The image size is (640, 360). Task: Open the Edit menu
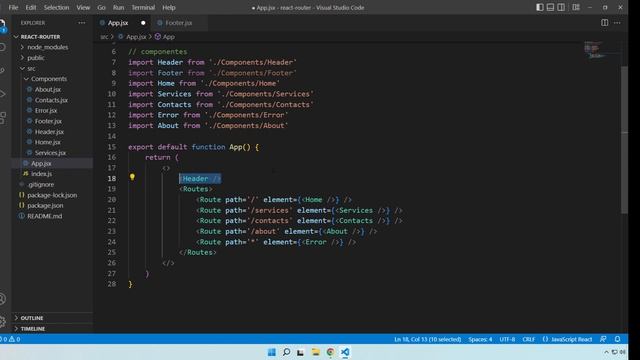coord(31,7)
